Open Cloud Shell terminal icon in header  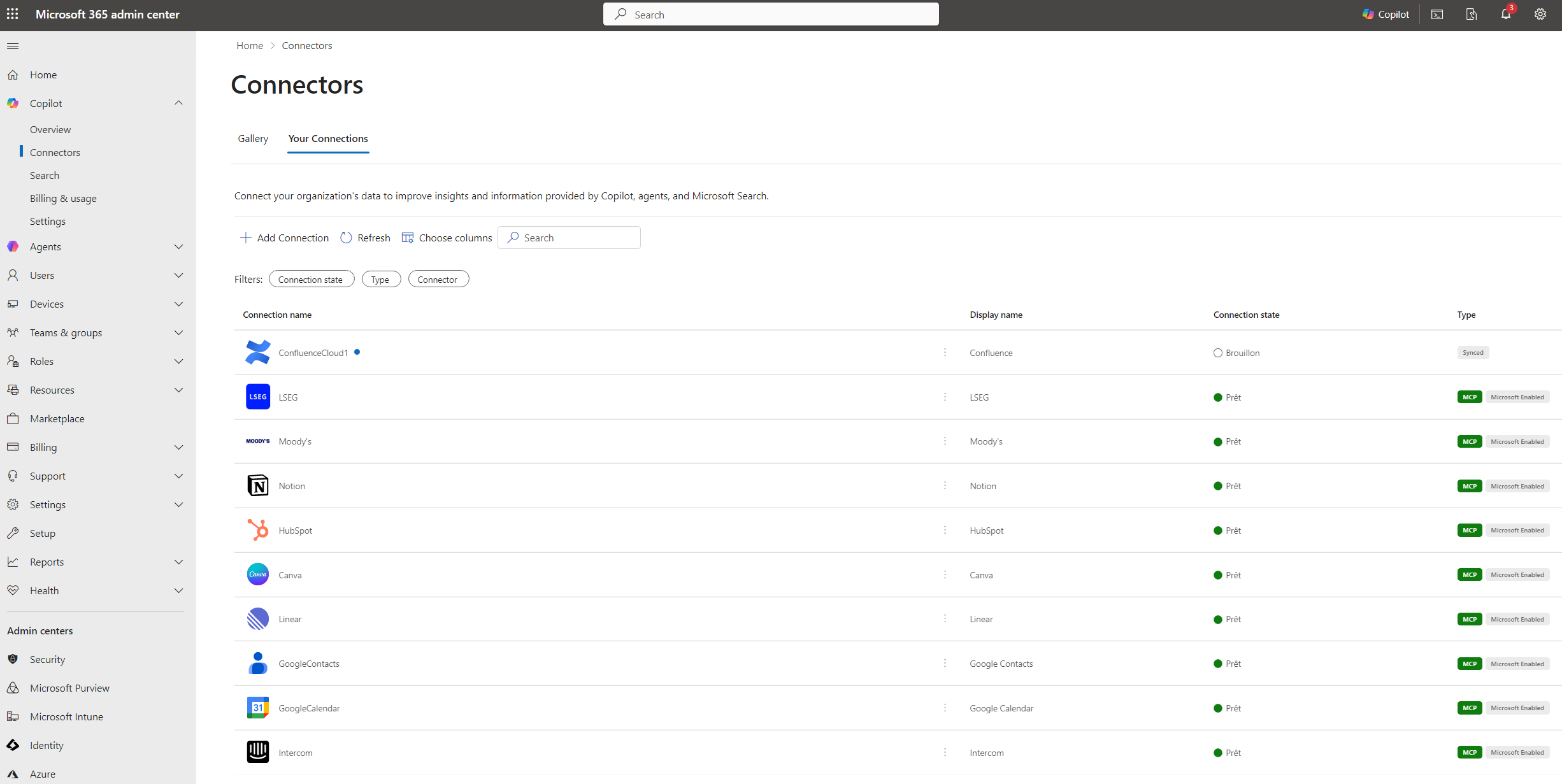(1437, 14)
